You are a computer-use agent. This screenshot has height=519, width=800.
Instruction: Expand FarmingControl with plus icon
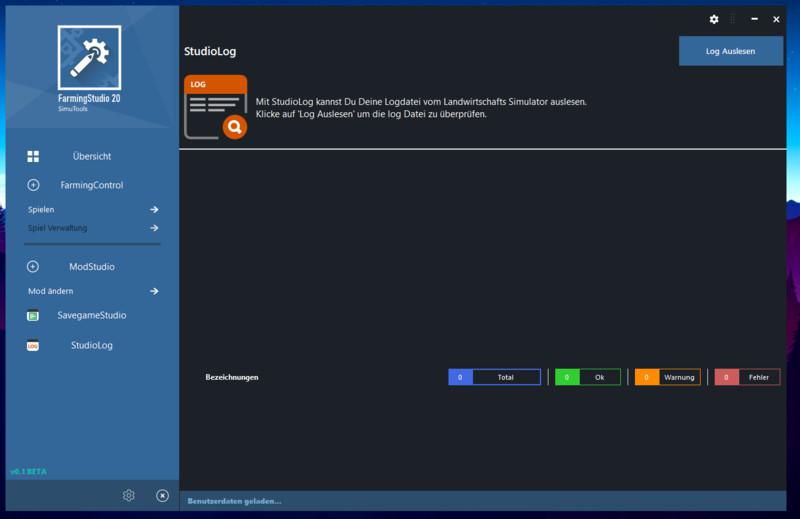point(33,185)
